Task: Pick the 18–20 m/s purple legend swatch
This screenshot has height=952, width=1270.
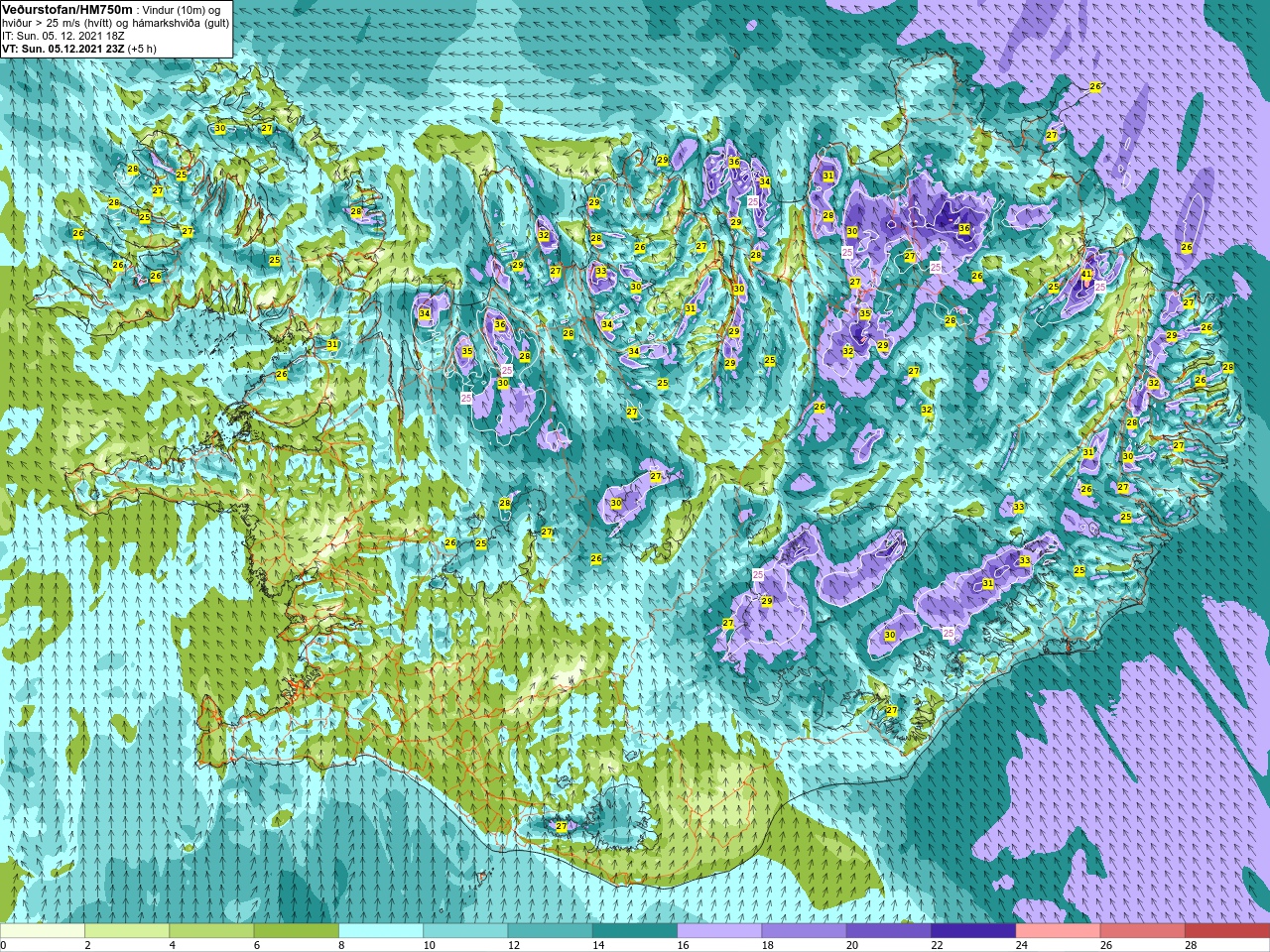Action: [804, 931]
